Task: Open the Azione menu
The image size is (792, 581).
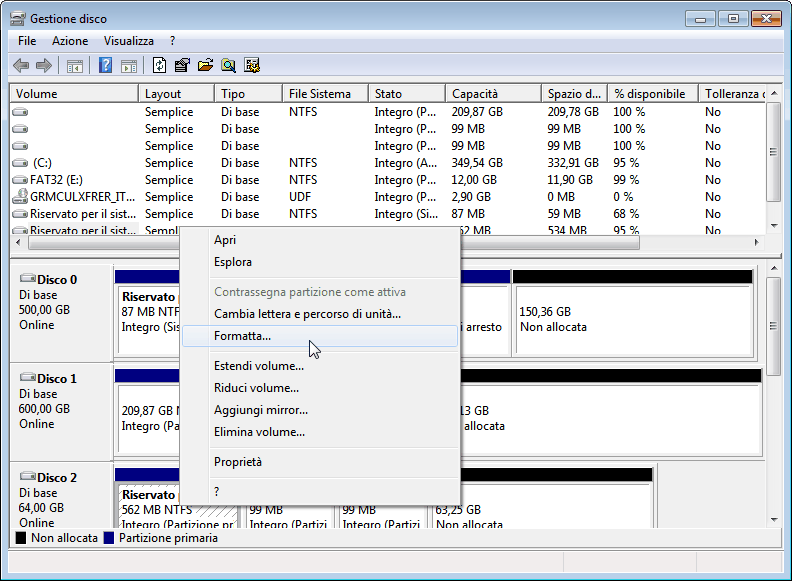Action: point(70,41)
